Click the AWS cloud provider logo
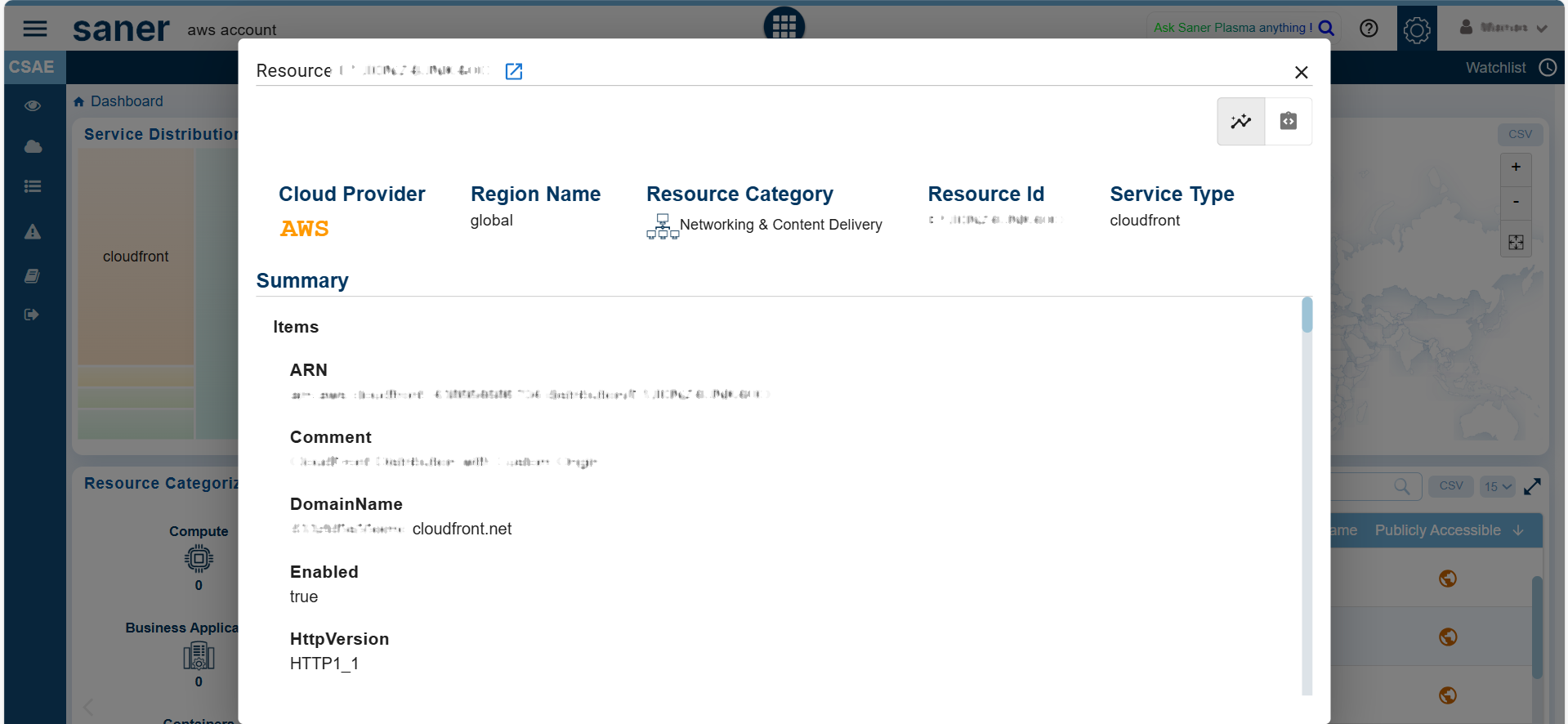The width and height of the screenshot is (1568, 724). pyautogui.click(x=304, y=229)
